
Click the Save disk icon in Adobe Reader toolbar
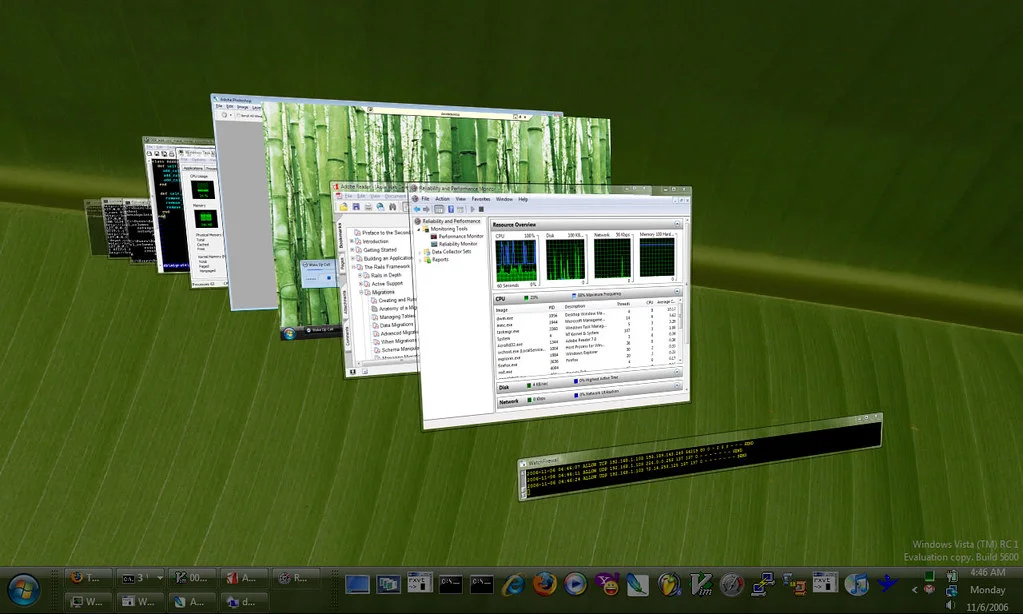click(356, 207)
